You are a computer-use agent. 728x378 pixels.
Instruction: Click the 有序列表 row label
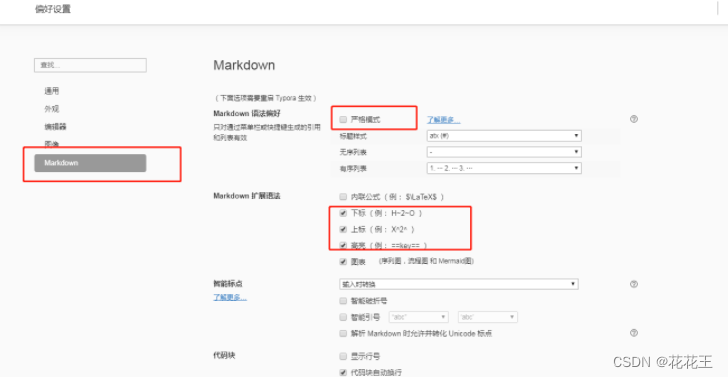tap(353, 169)
